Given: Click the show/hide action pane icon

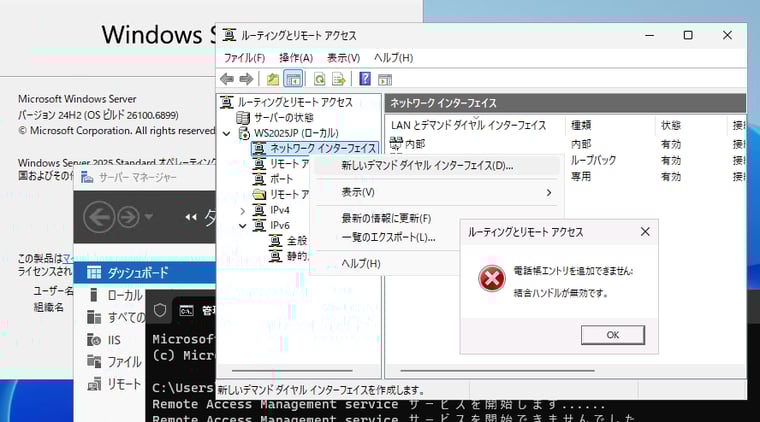Looking at the screenshot, I should click(x=385, y=79).
